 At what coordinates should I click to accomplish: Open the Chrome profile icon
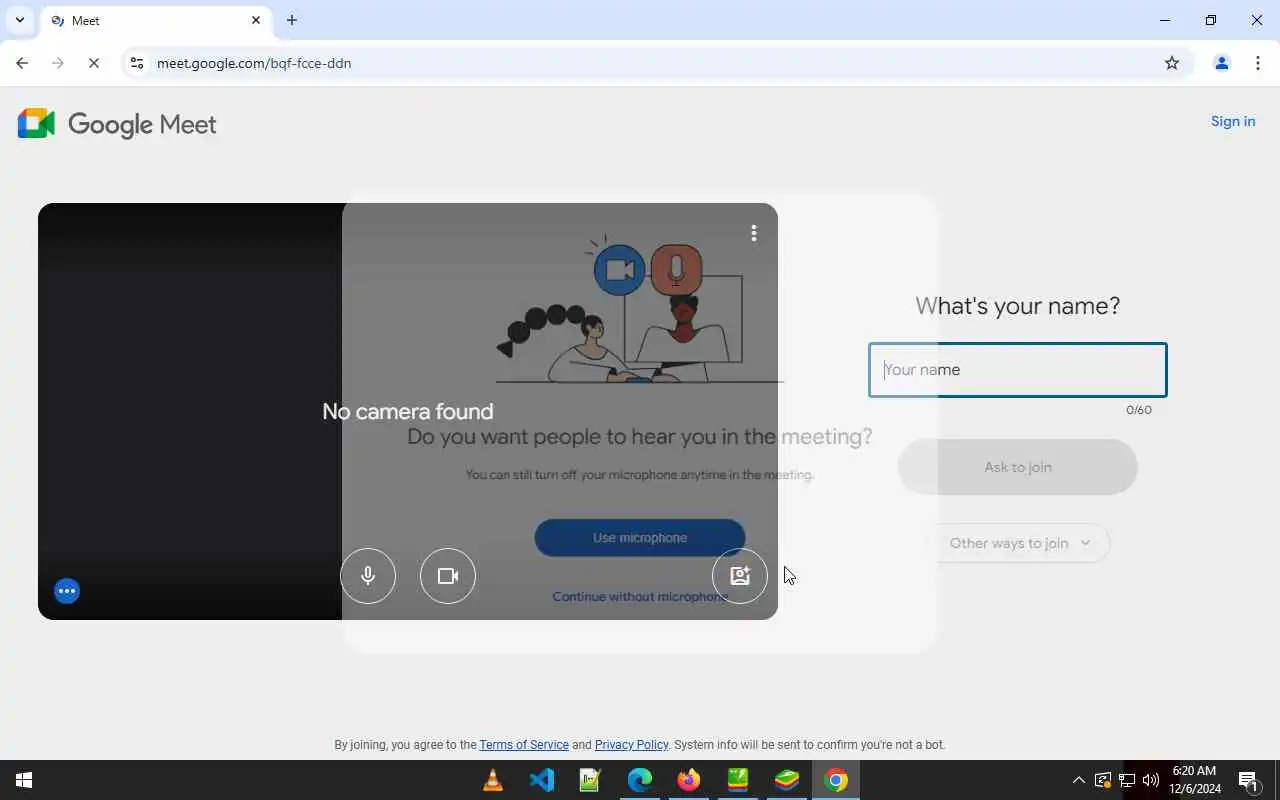tap(1221, 63)
